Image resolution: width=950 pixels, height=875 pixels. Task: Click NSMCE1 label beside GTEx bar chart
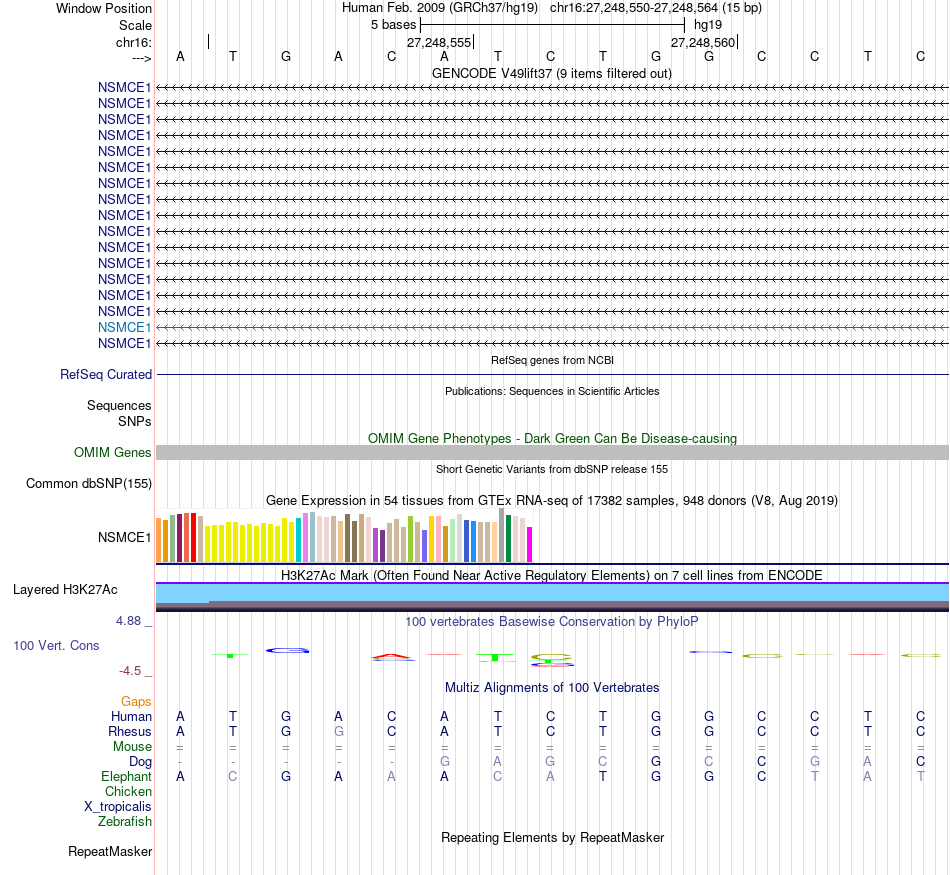(124, 537)
